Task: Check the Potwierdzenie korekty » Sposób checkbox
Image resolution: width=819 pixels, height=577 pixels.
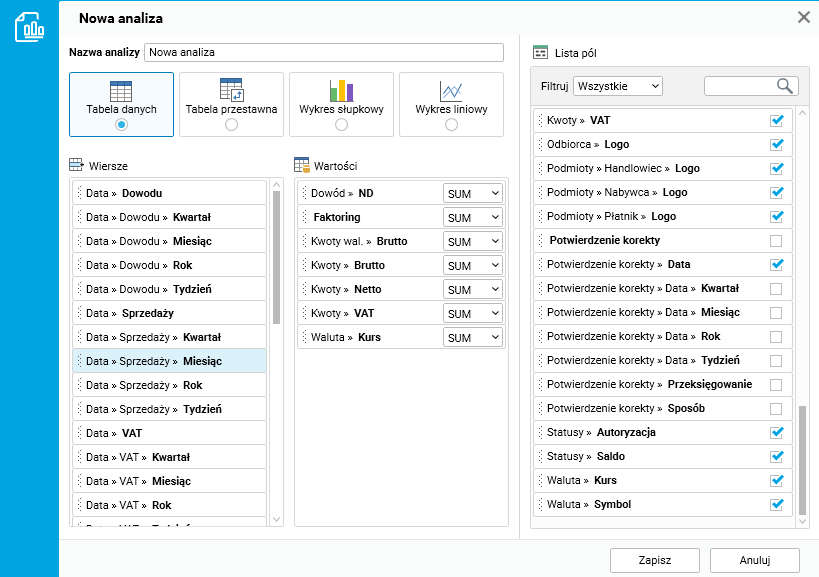Action: tap(776, 409)
